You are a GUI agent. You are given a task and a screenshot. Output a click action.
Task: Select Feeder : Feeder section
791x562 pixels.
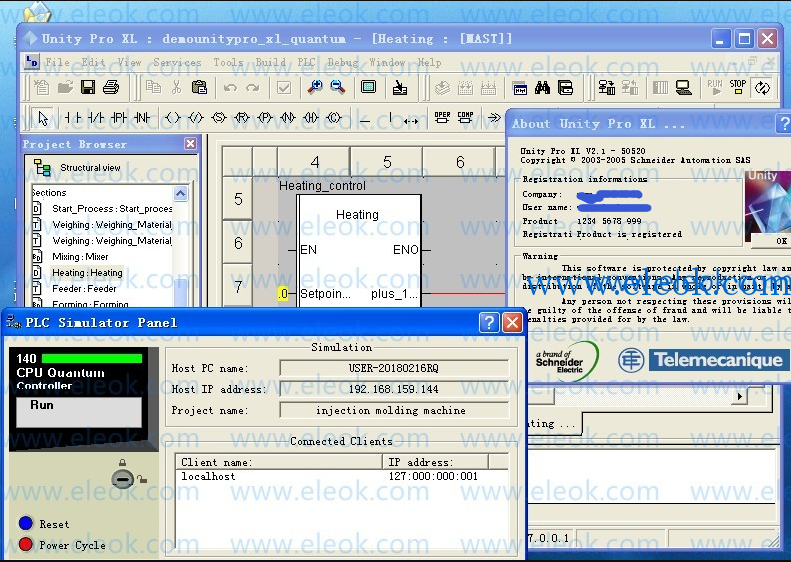tap(84, 289)
